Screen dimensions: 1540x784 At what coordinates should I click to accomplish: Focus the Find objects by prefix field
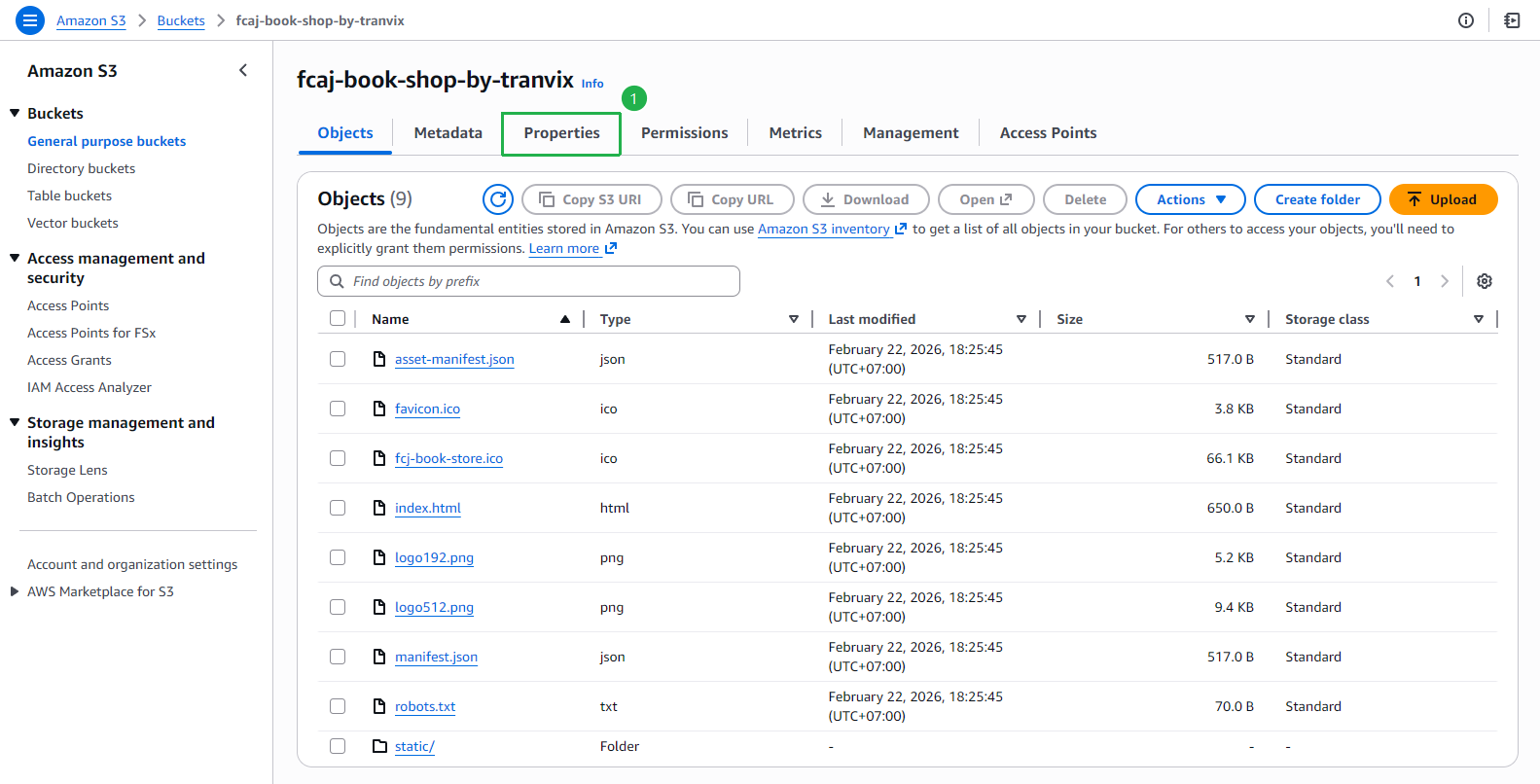[528, 281]
